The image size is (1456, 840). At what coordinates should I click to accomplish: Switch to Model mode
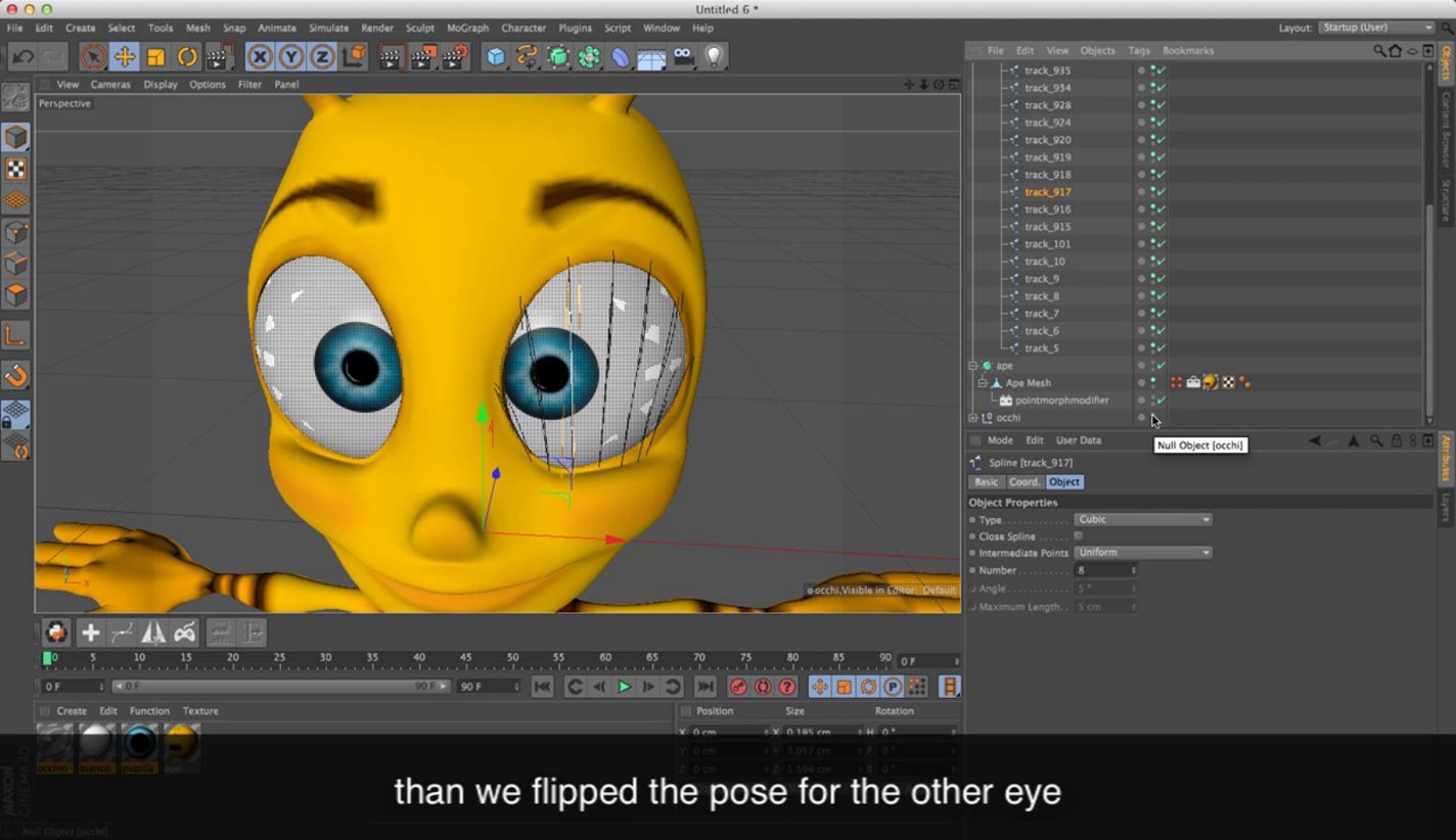click(16, 137)
